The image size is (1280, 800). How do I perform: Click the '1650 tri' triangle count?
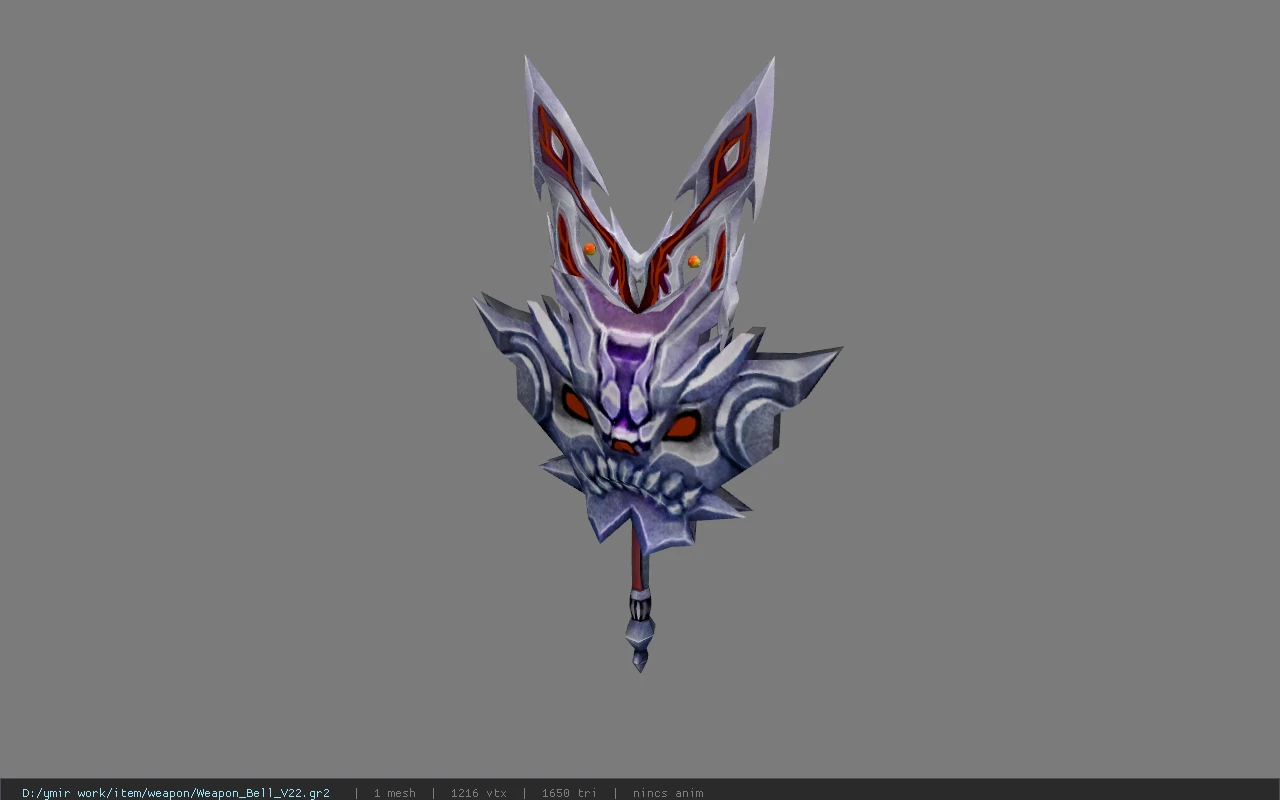(x=569, y=793)
